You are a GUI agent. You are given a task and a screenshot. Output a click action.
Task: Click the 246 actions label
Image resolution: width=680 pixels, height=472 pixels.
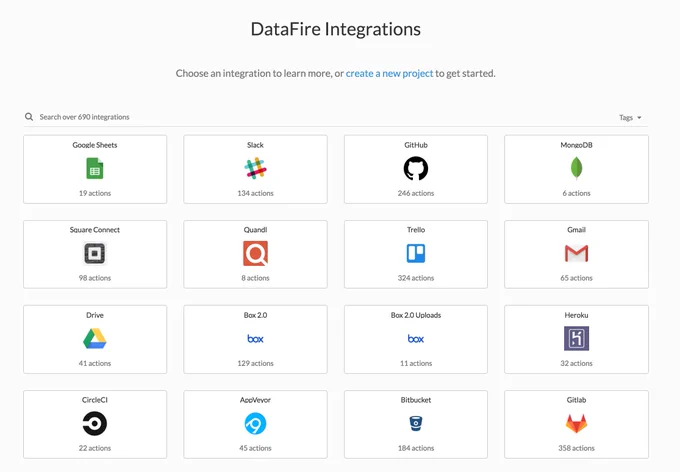coord(416,193)
